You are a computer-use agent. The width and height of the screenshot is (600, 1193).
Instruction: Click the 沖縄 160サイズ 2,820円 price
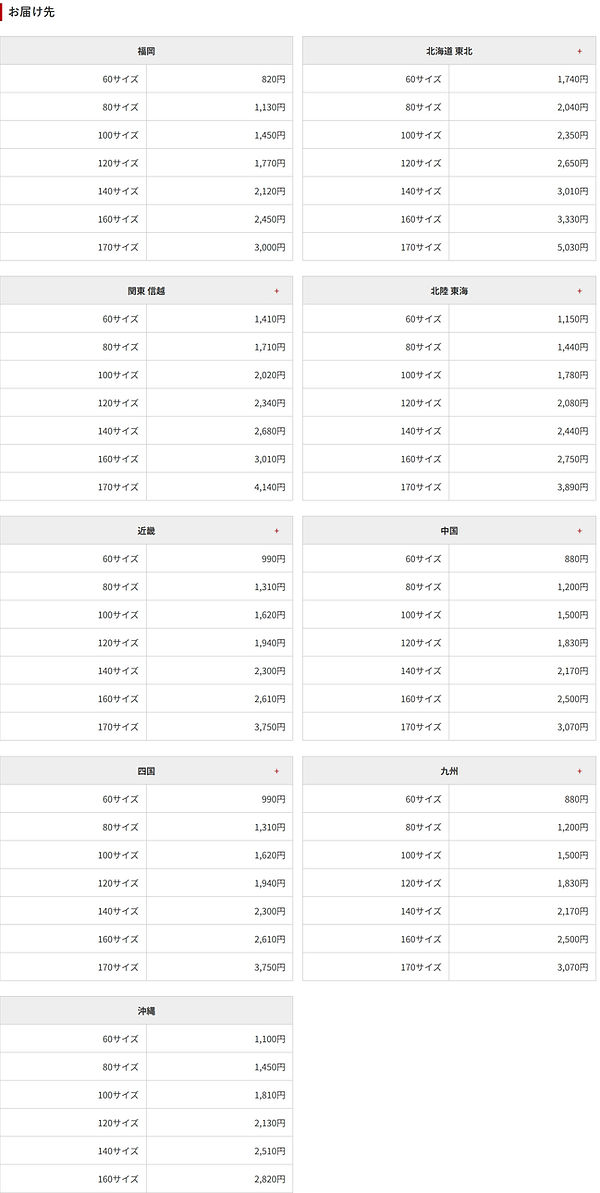(x=270, y=1179)
